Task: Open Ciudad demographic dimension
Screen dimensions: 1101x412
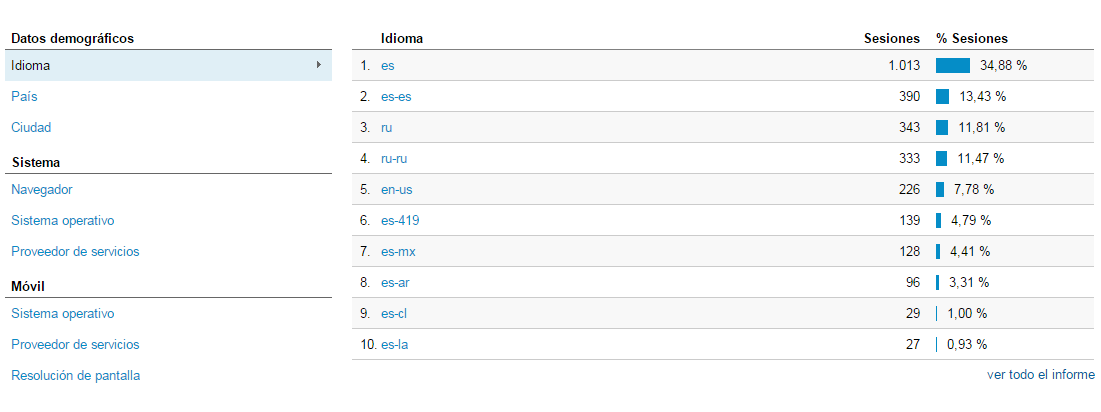Action: pyautogui.click(x=31, y=128)
